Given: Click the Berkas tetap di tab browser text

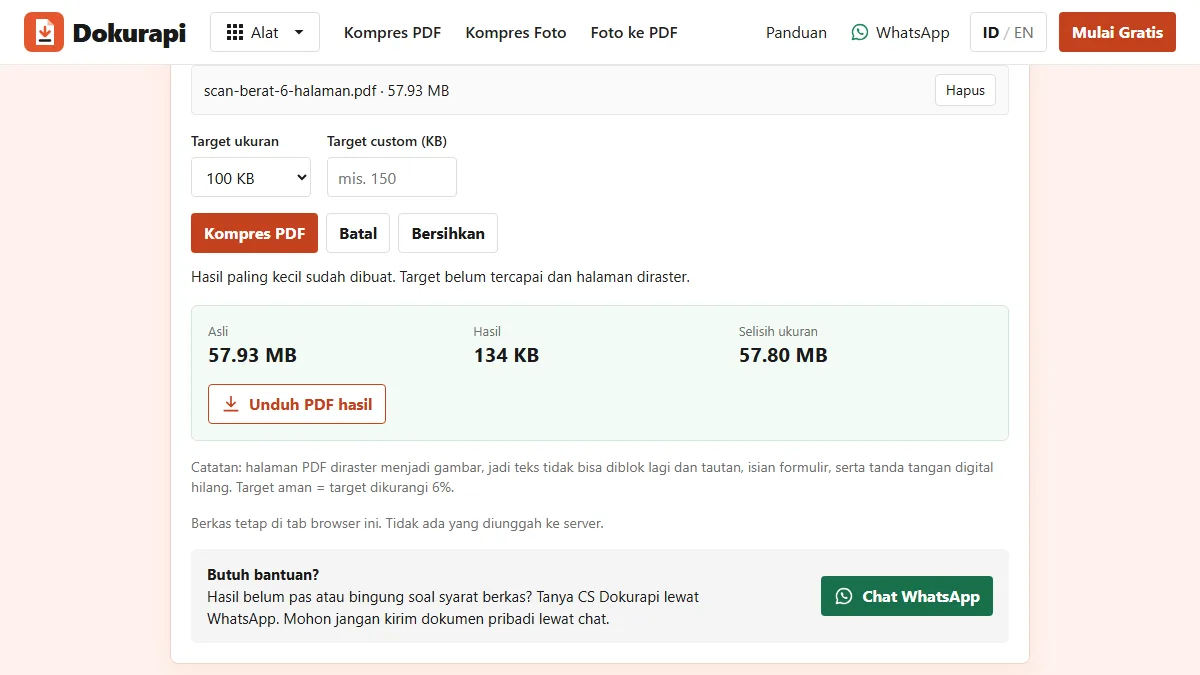Looking at the screenshot, I should 397,523.
